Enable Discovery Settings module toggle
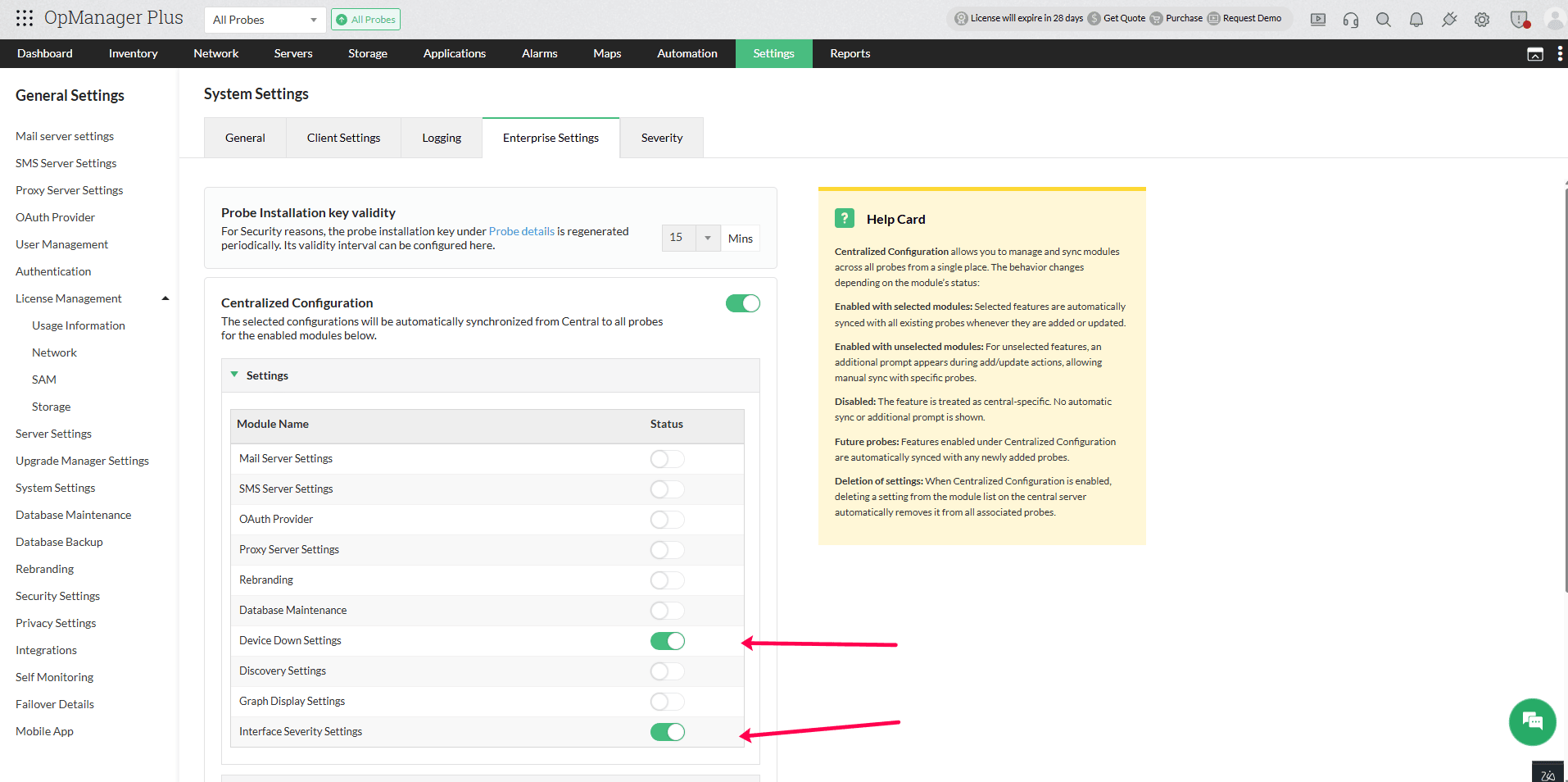Screen dimensions: 1568x782 667,671
